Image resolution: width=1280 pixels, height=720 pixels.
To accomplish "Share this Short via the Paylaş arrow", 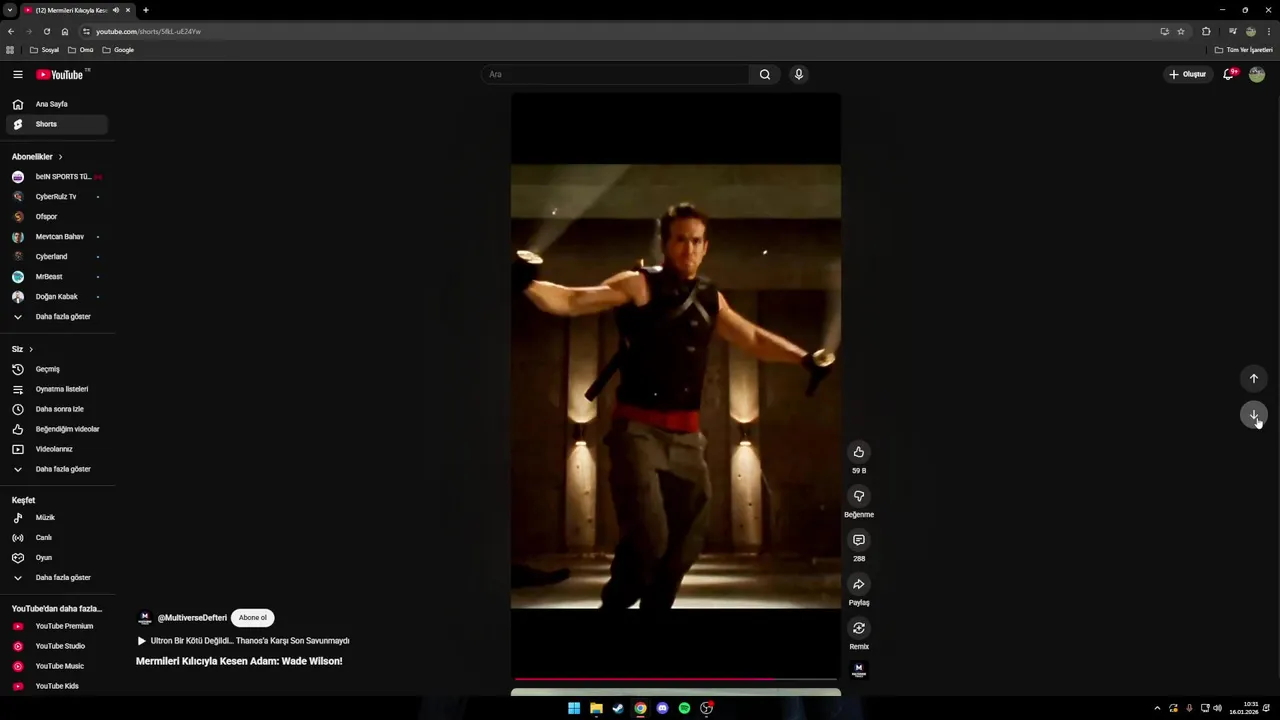I will (858, 584).
